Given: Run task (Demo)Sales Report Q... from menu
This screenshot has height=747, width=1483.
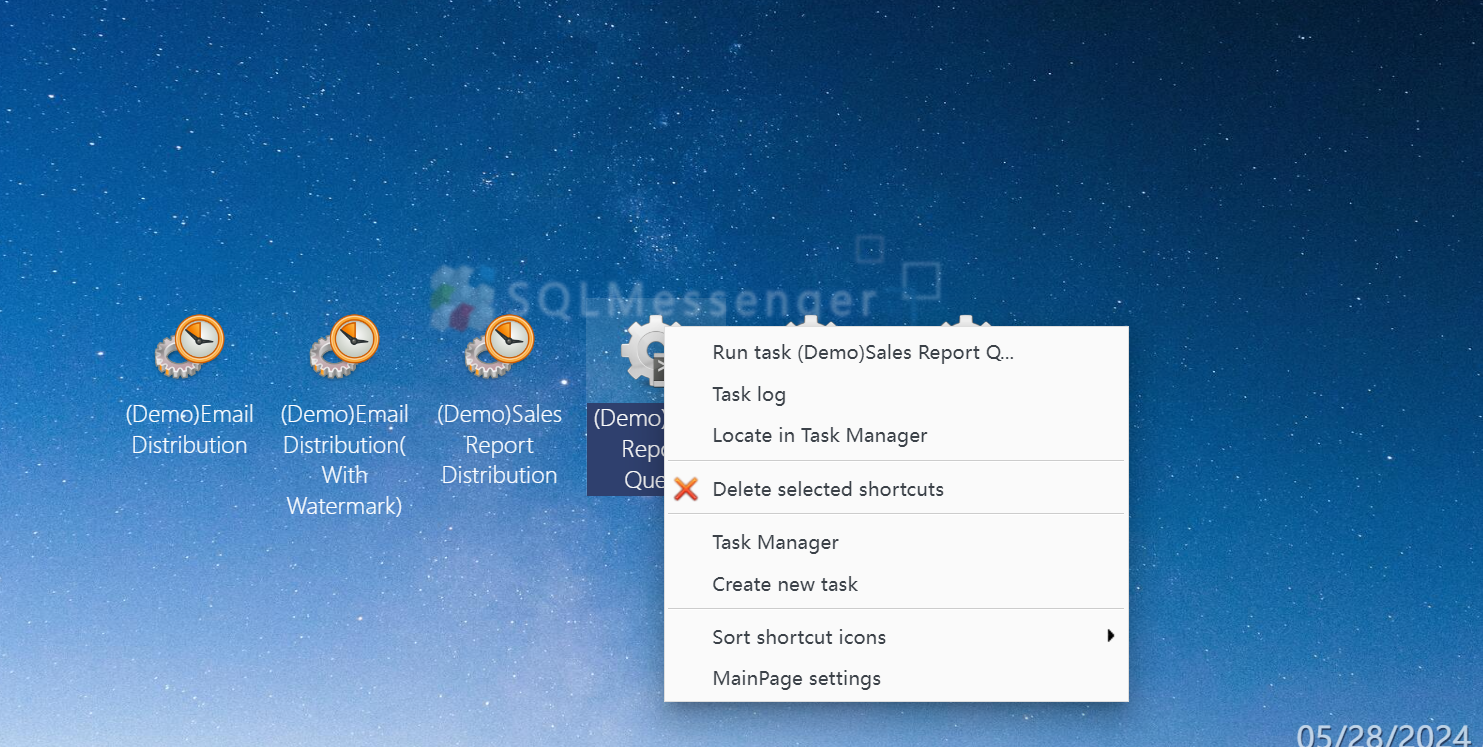Looking at the screenshot, I should [x=896, y=352].
